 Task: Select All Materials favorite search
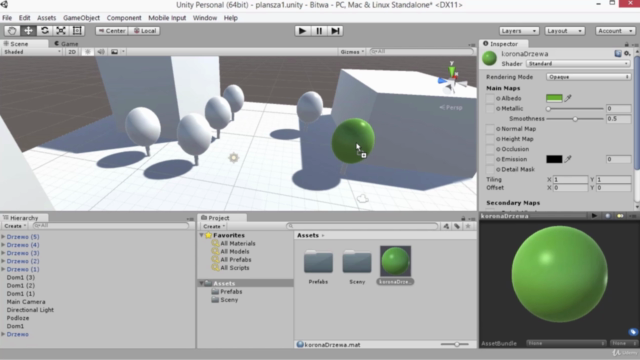(x=238, y=243)
